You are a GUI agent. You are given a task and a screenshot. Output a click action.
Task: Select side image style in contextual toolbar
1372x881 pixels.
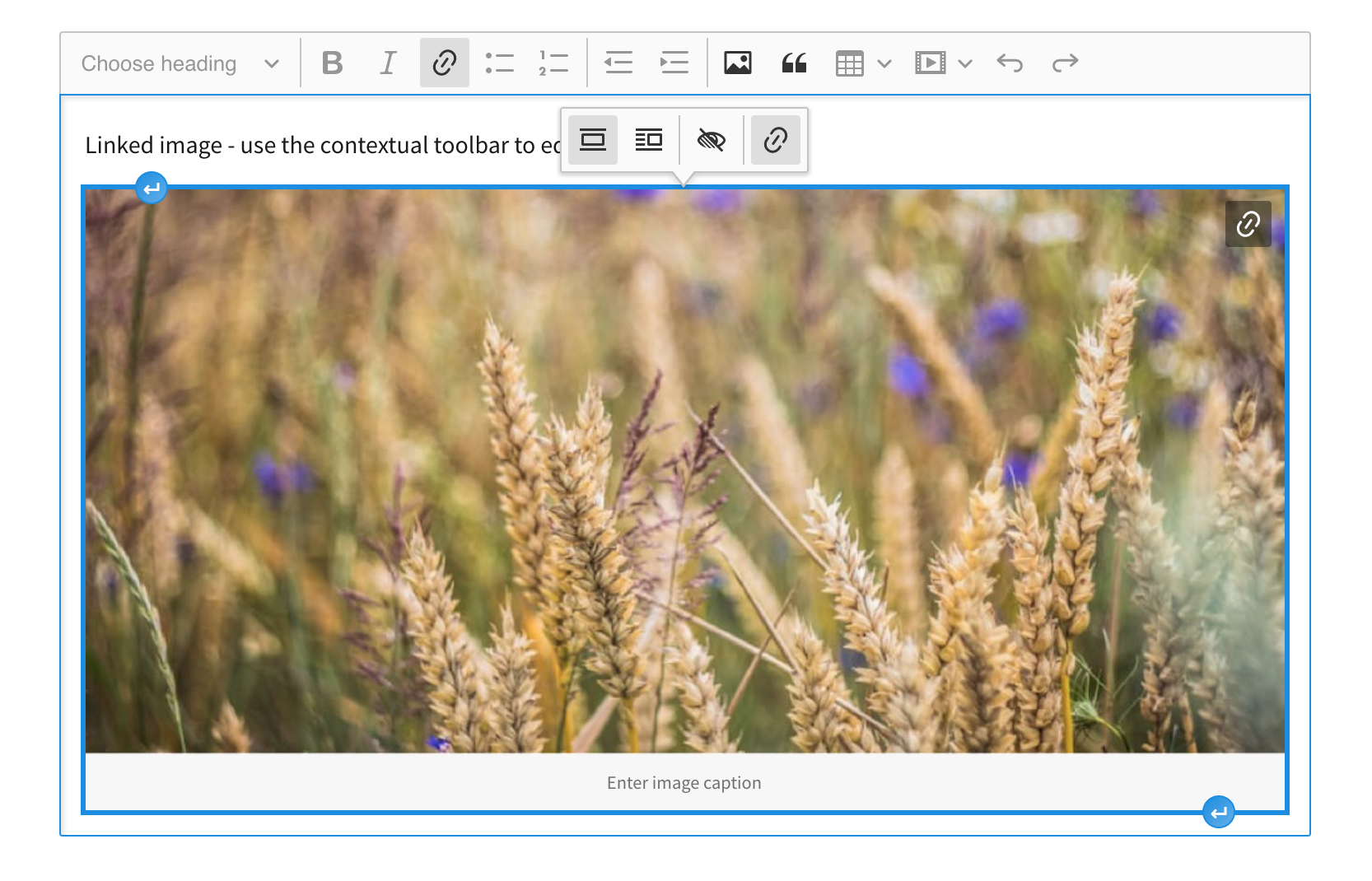(649, 140)
